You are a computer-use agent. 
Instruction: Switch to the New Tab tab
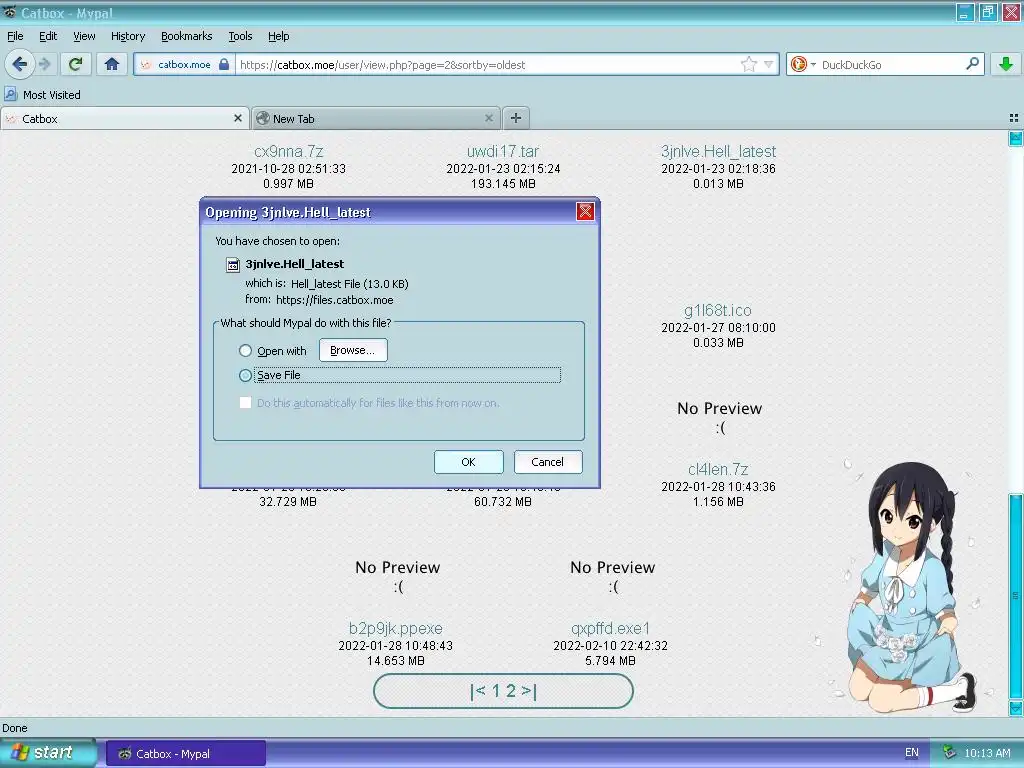pos(376,119)
